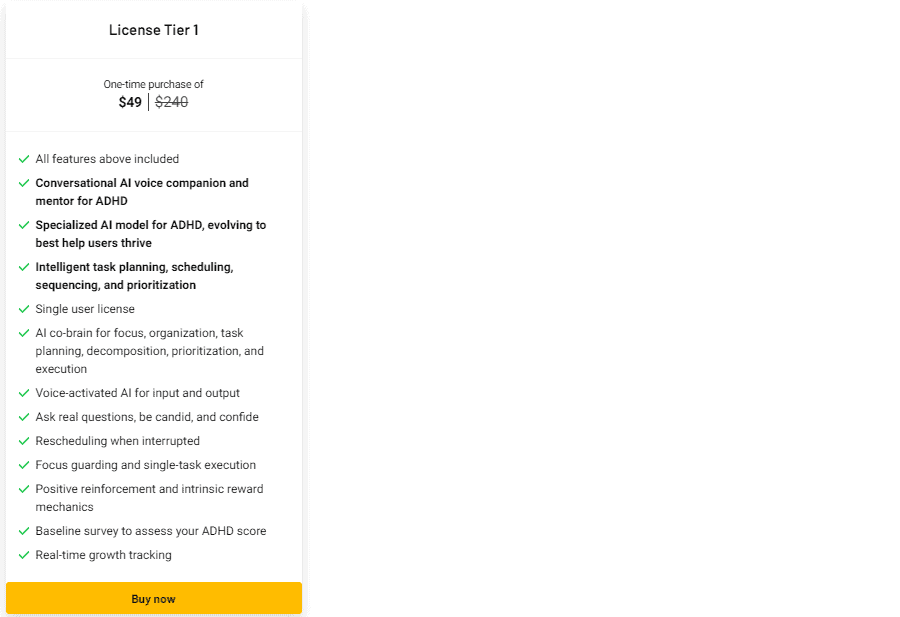
Task: Click checkmark beside Conversational AI voice companion
Action: [x=24, y=183]
